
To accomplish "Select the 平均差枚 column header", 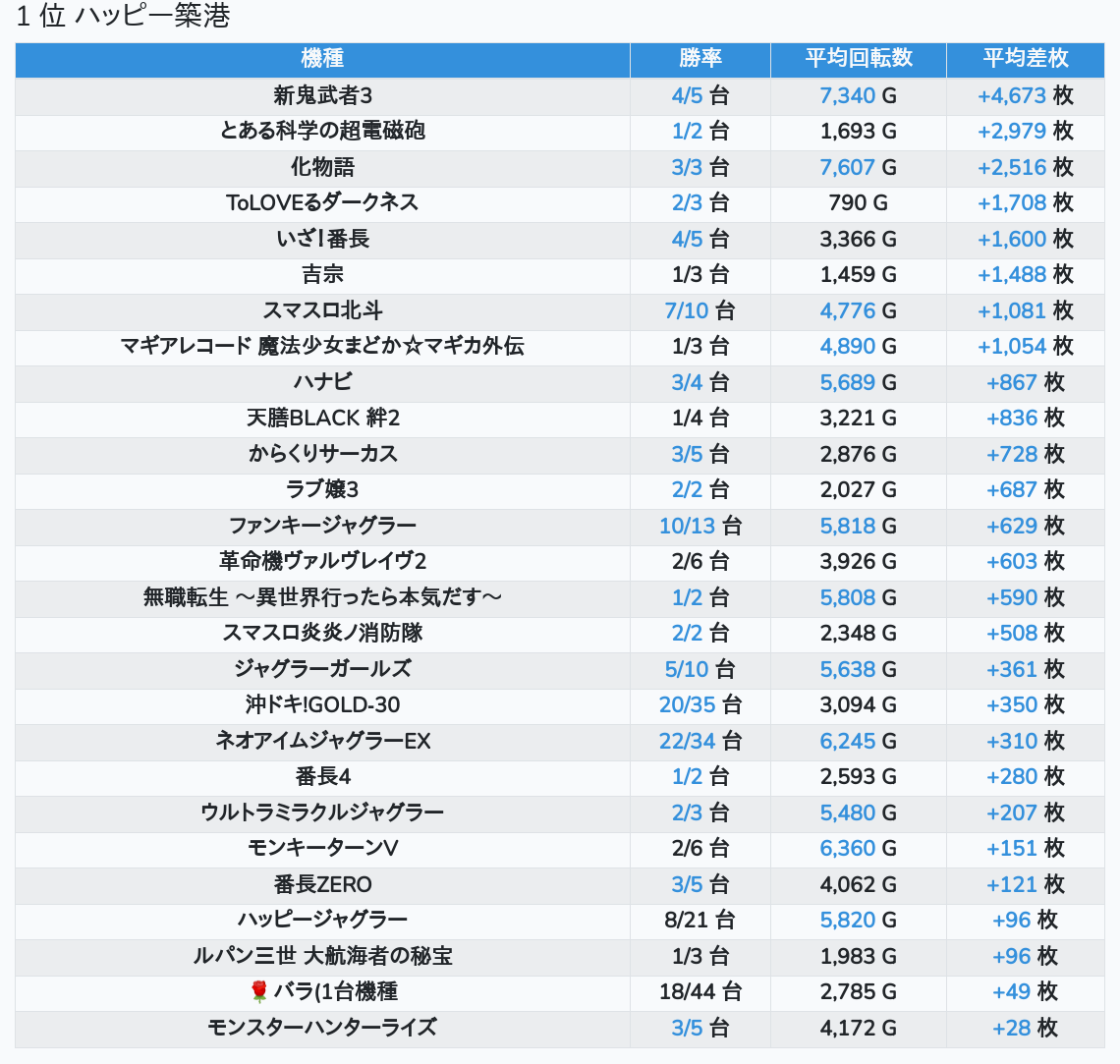I will [x=1025, y=59].
